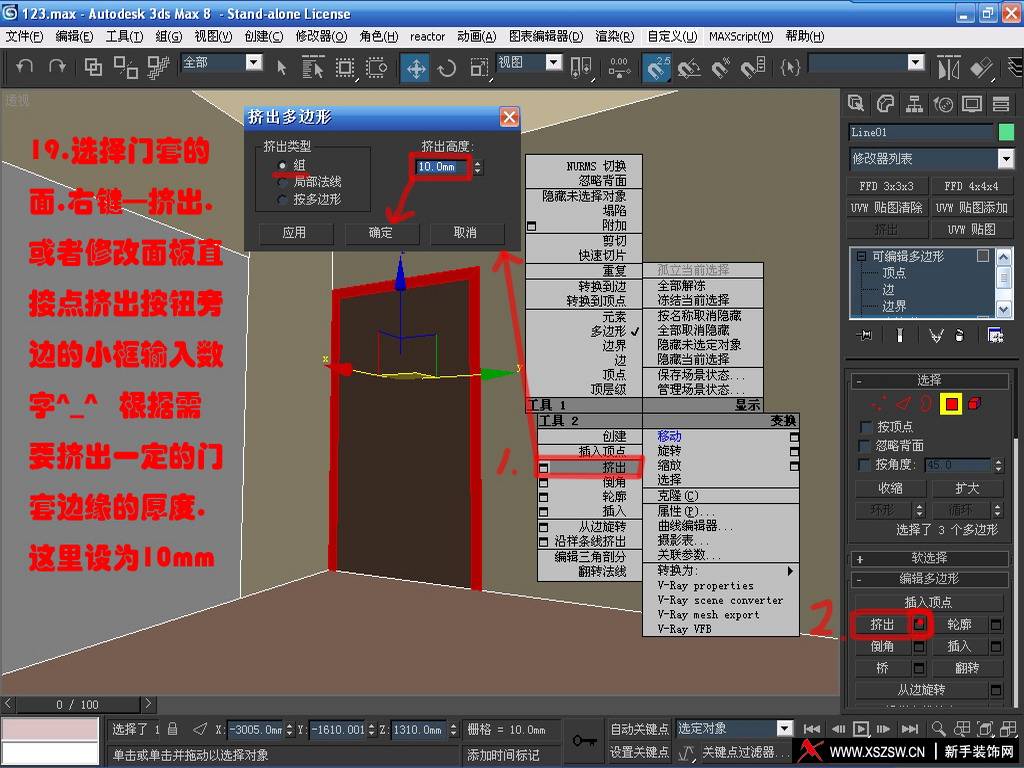This screenshot has width=1024, height=768.
Task: Open the 修改器列表 dropdown
Action: click(931, 159)
